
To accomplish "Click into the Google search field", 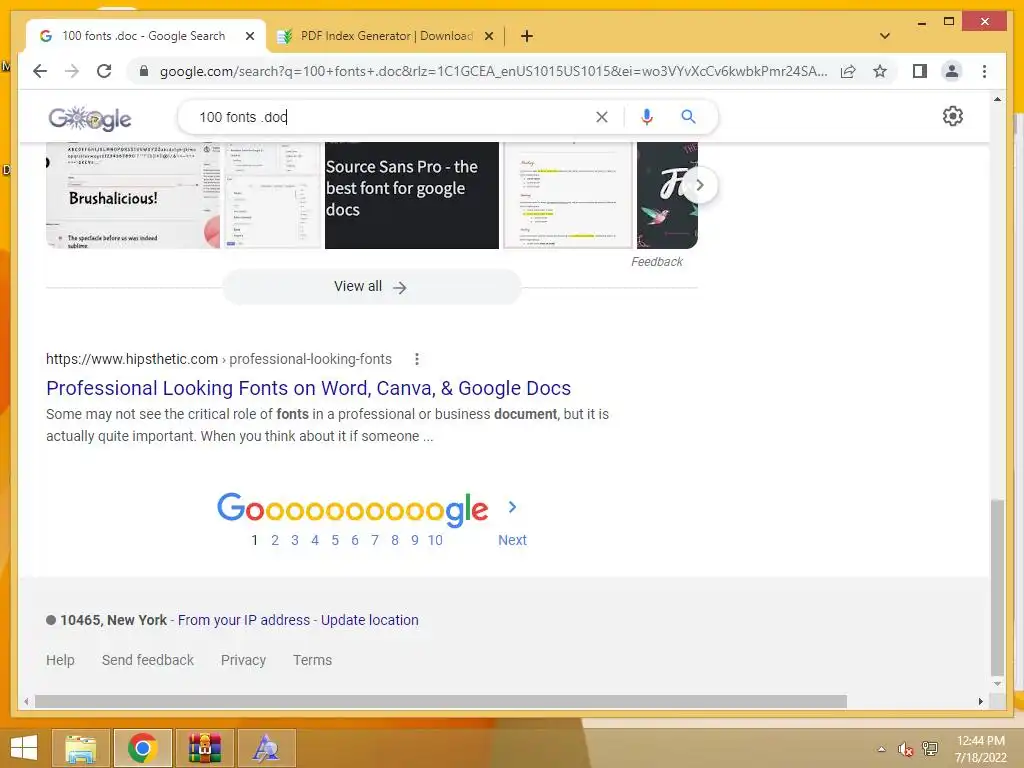I will click(x=392, y=117).
